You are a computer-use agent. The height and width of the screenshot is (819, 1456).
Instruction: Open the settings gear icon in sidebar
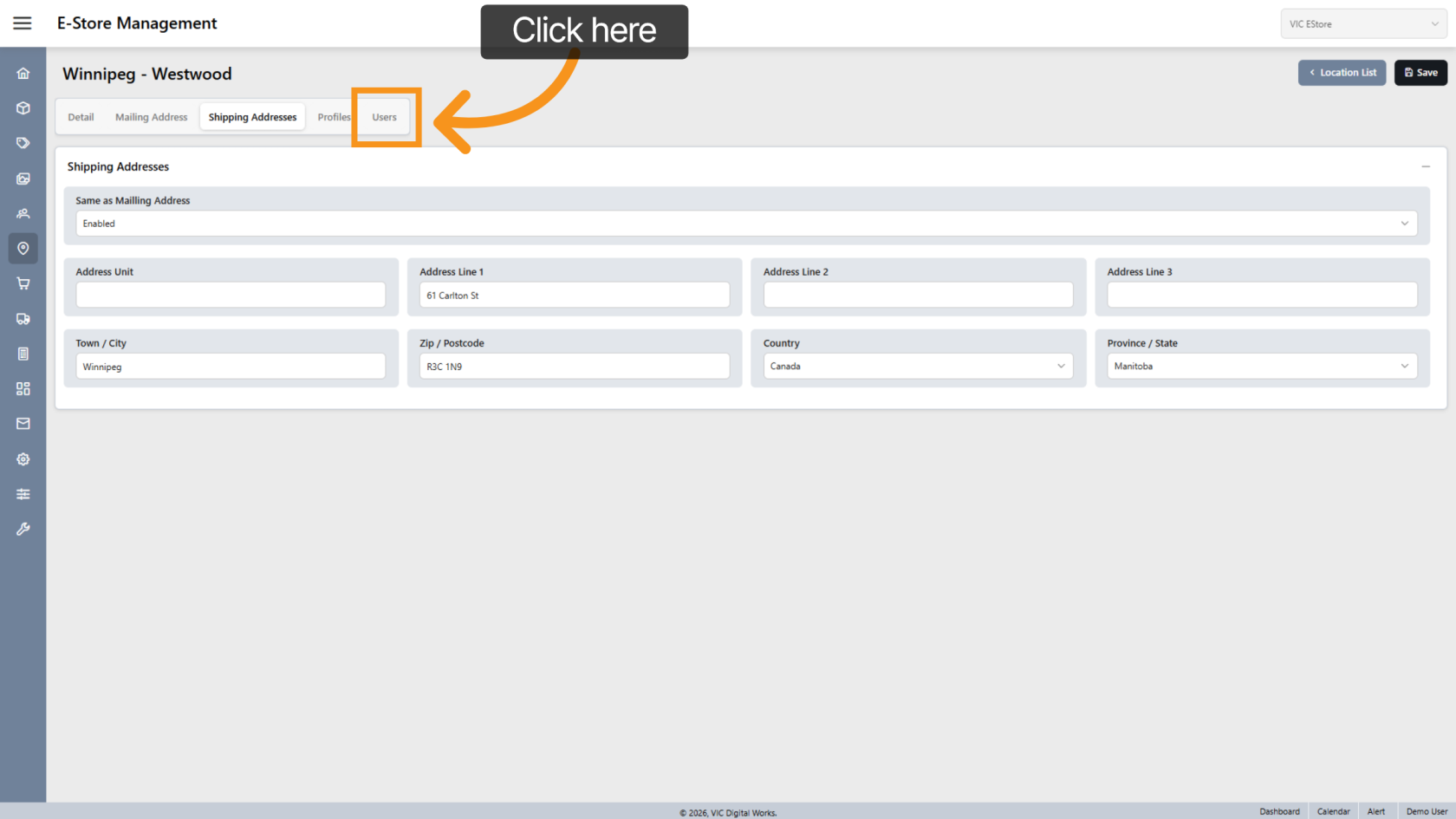pyautogui.click(x=23, y=459)
